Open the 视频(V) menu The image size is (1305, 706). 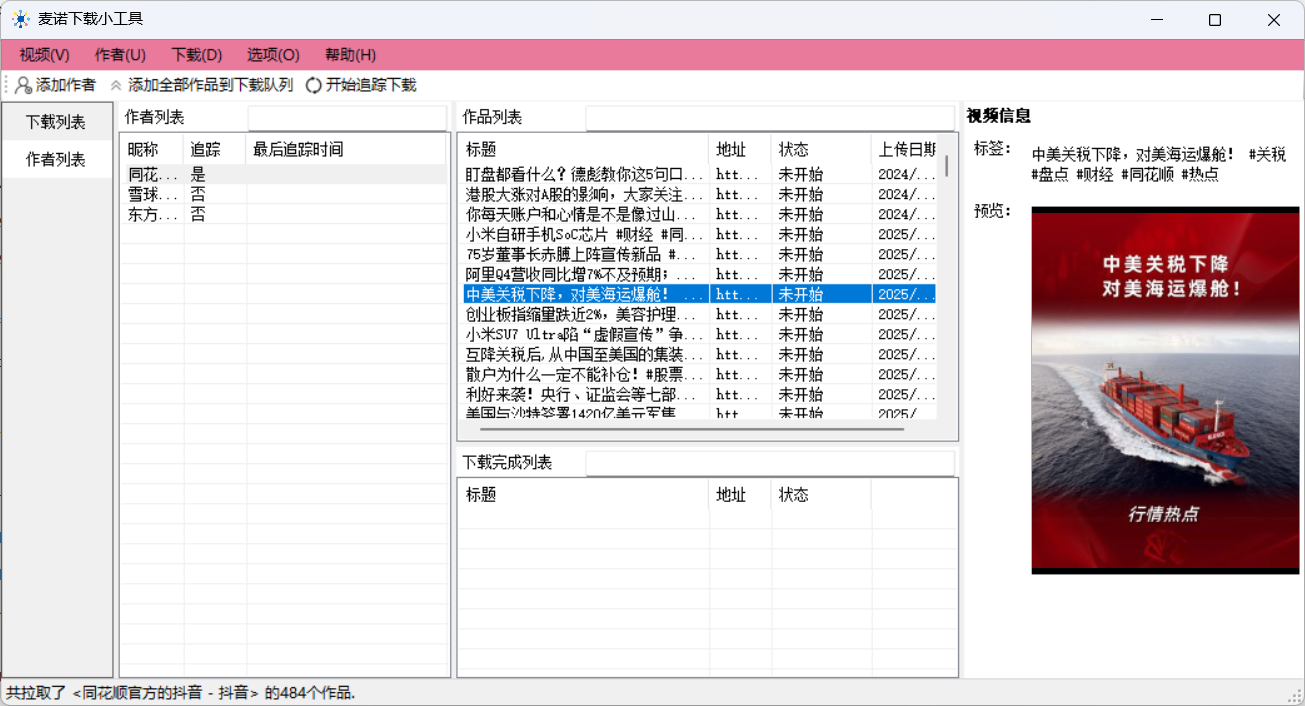point(45,55)
